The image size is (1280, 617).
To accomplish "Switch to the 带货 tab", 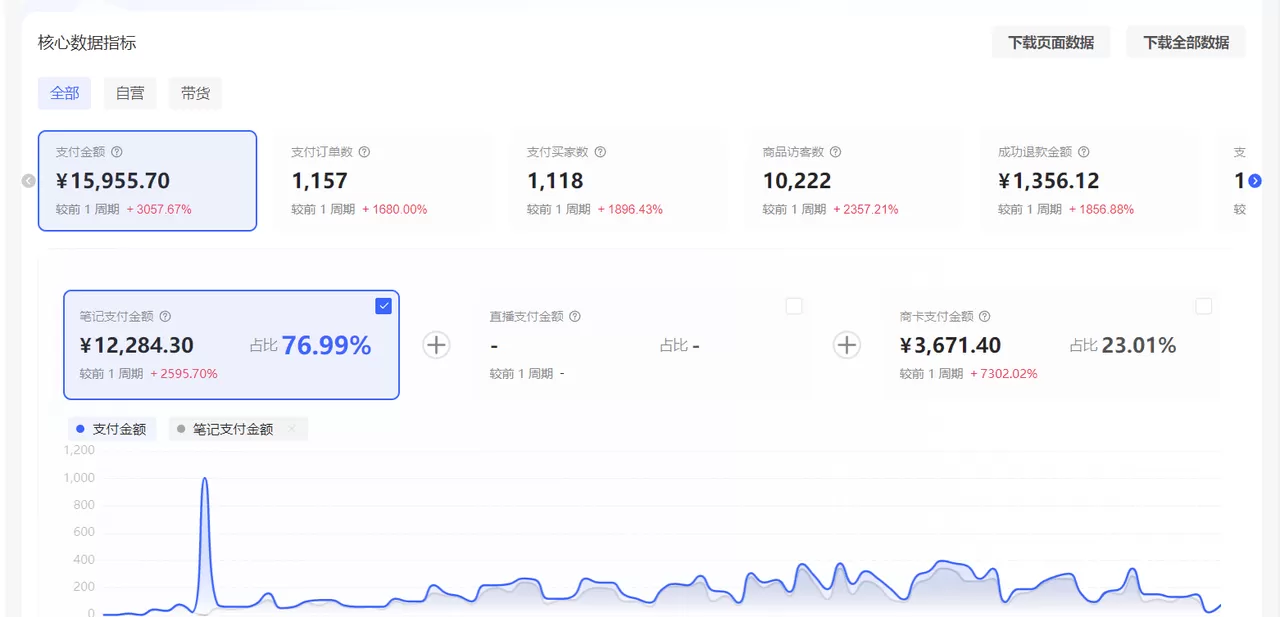I will coord(195,93).
